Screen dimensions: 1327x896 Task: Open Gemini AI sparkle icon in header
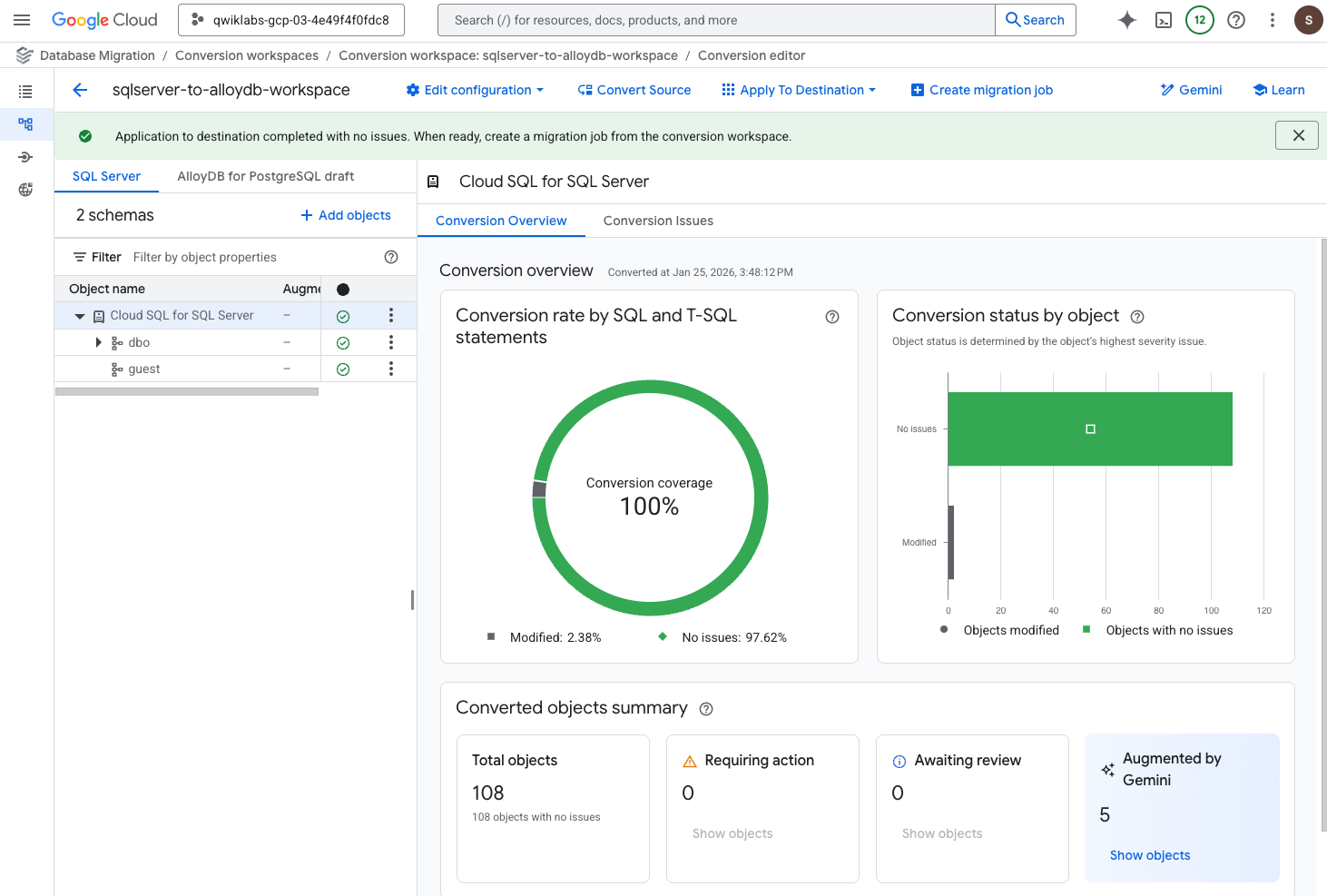click(1127, 20)
